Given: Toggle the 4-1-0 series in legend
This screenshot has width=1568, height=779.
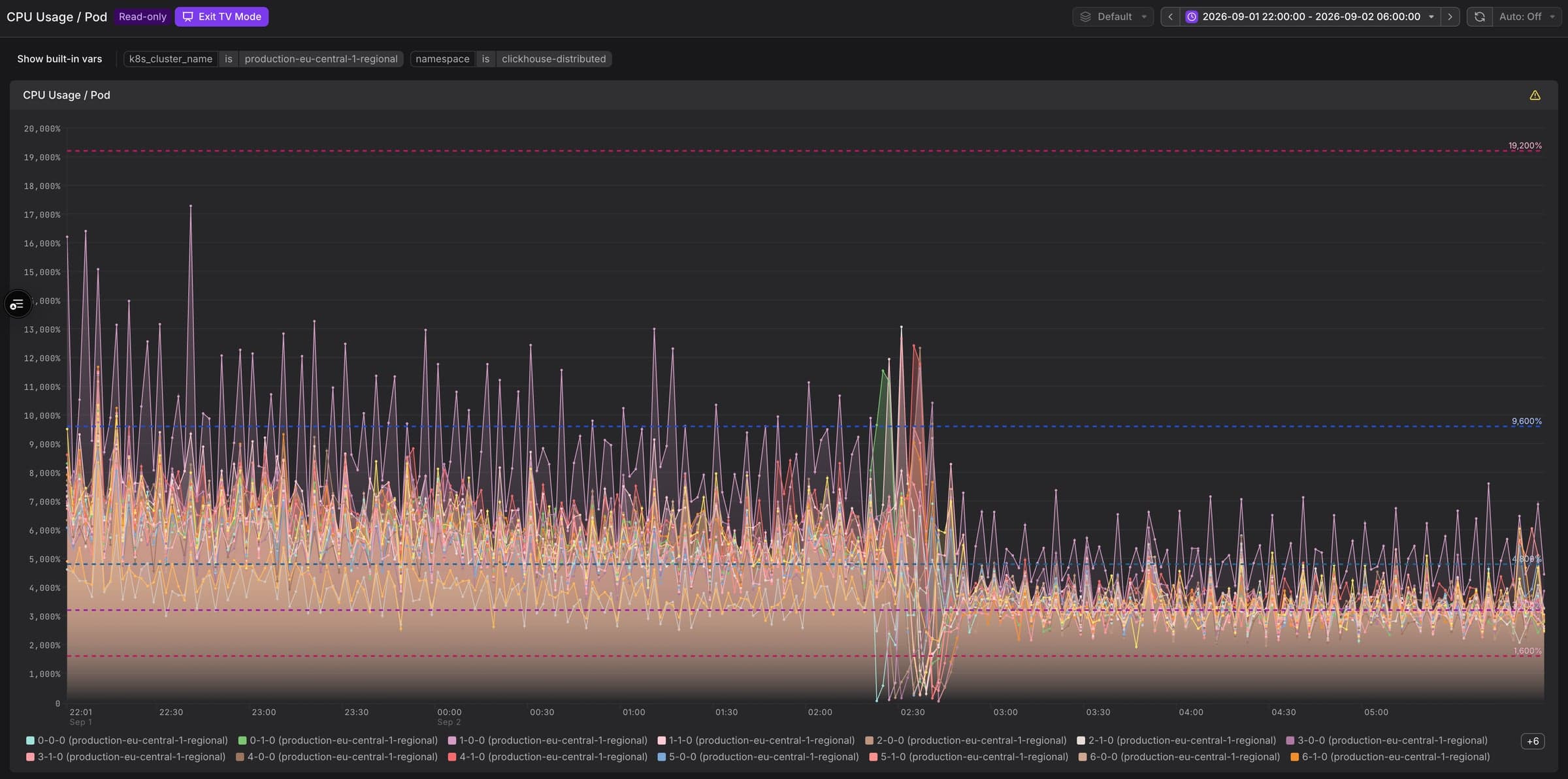Looking at the screenshot, I should (x=547, y=757).
